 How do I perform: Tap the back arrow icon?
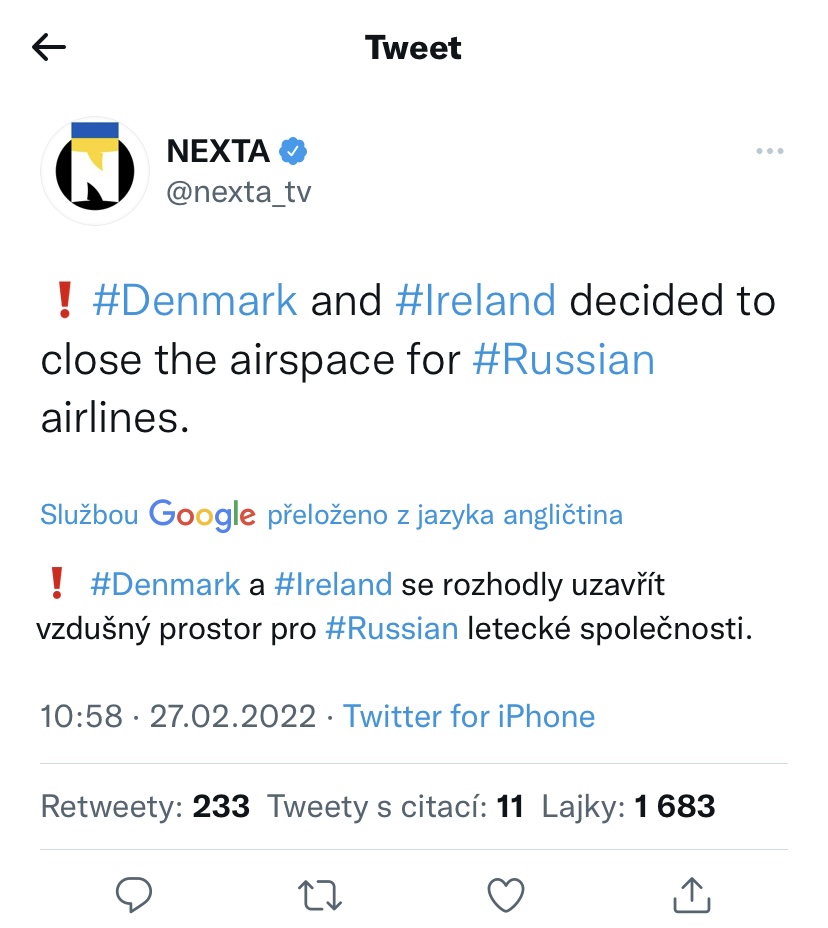[x=49, y=47]
